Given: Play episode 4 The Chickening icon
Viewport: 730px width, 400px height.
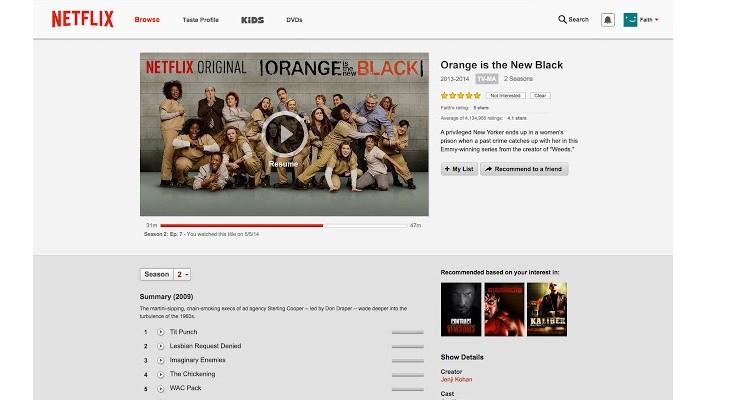Looking at the screenshot, I should point(161,374).
